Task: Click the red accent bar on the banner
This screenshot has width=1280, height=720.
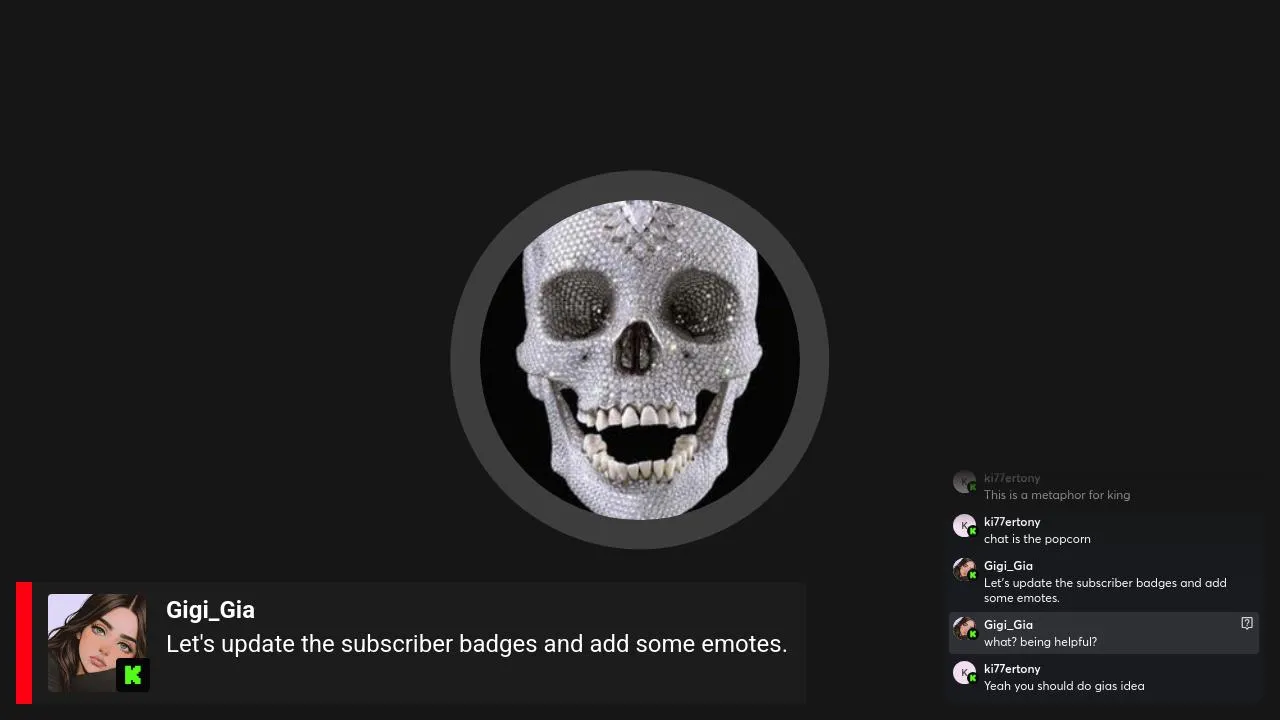Action: (x=24, y=643)
